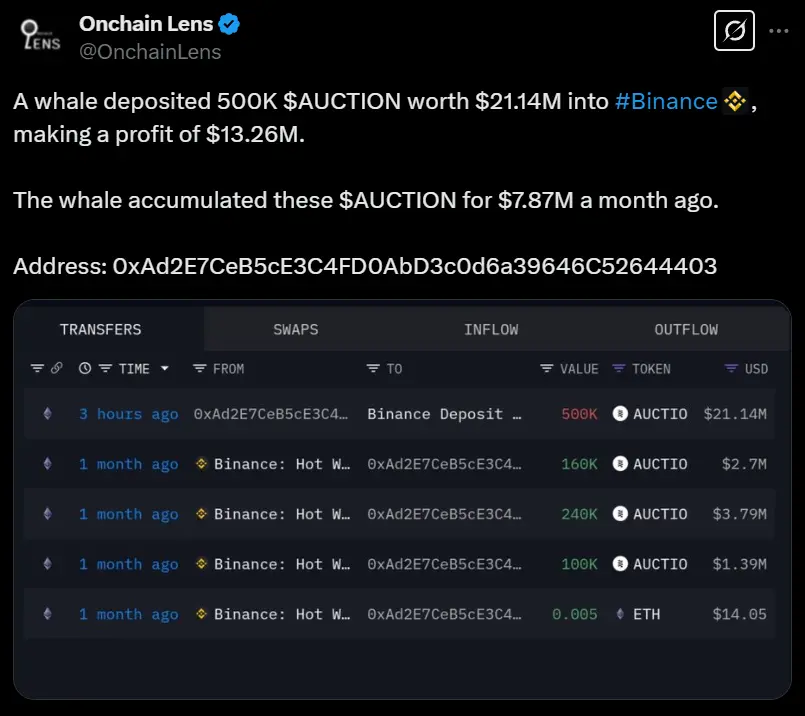The width and height of the screenshot is (805, 716).
Task: Click the Onchain Lens profile avatar
Action: coord(38,35)
